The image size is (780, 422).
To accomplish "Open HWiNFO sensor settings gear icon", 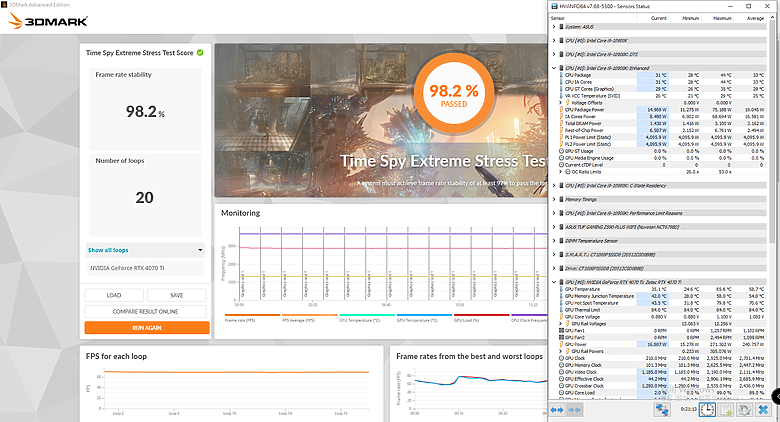I will point(744,410).
